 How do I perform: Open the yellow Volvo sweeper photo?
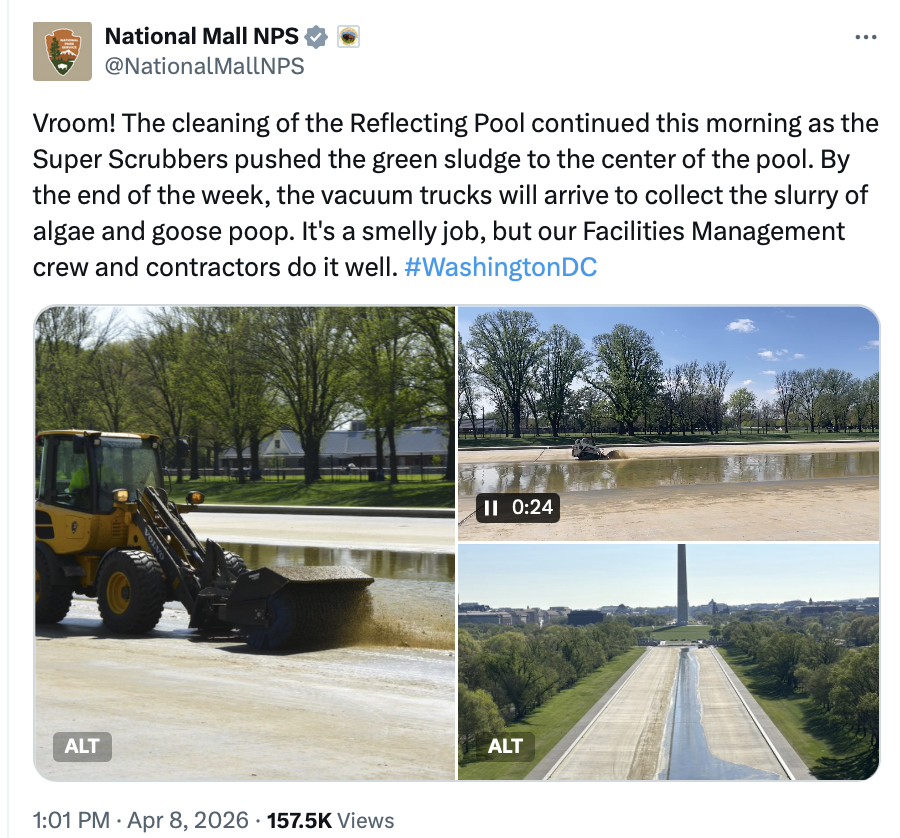pyautogui.click(x=245, y=543)
